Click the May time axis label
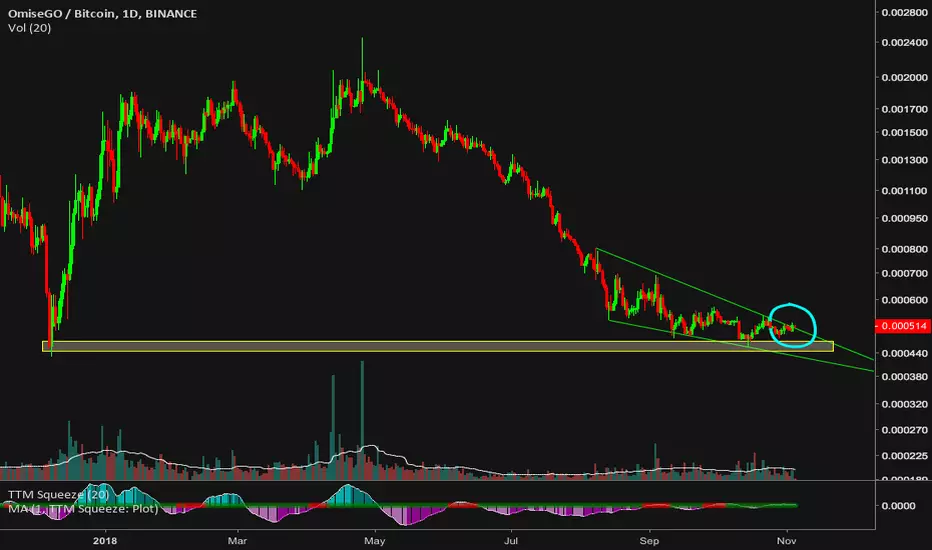 (x=374, y=540)
